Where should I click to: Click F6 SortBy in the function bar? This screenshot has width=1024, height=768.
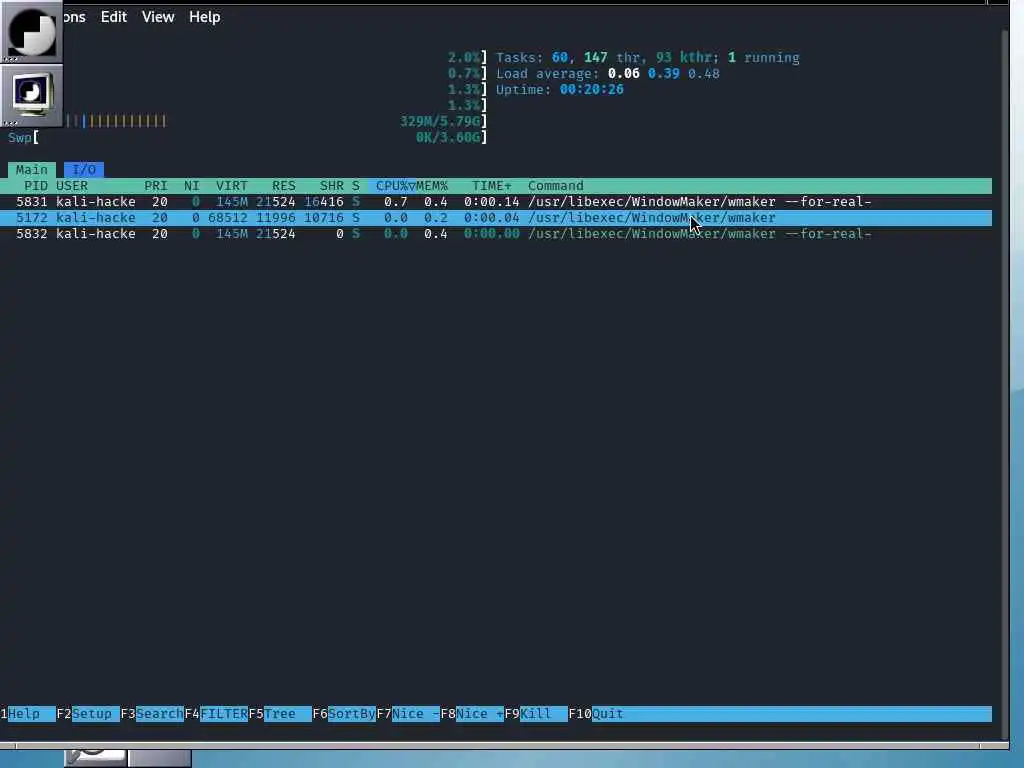tap(344, 714)
